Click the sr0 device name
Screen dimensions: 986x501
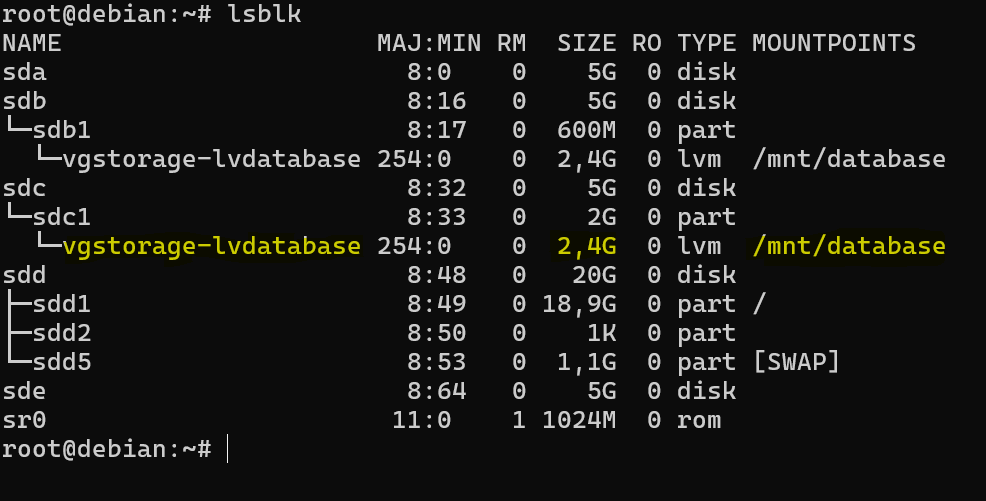pyautogui.click(x=25, y=420)
